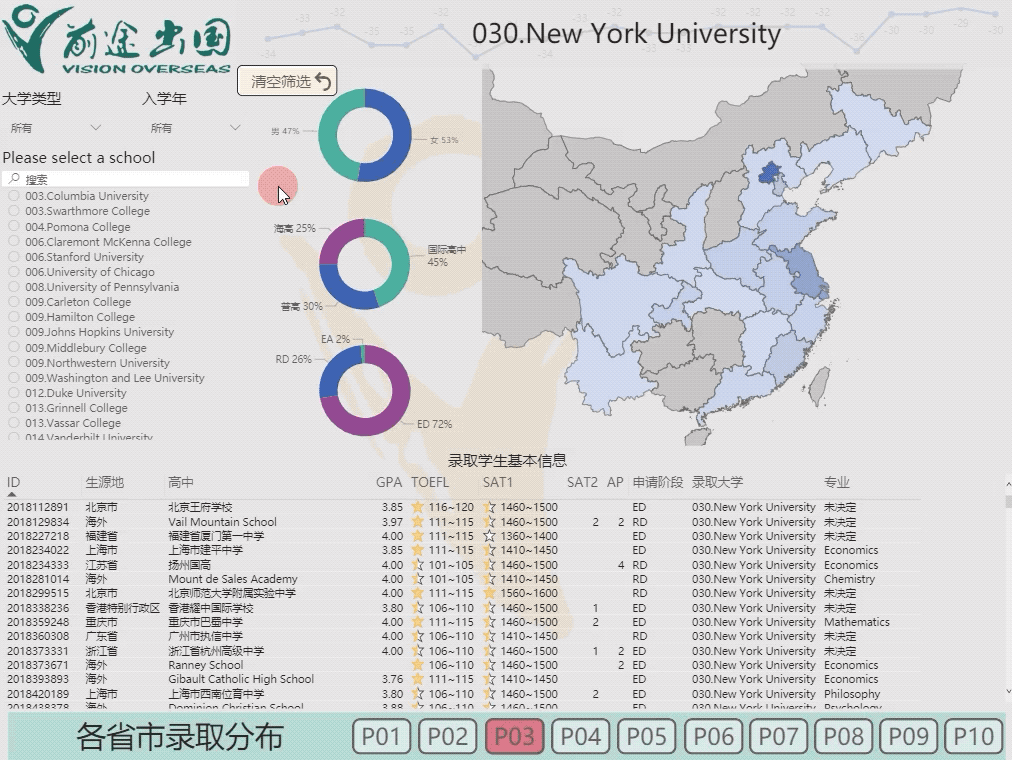
Task: Sort table by GPA column header
Action: pos(389,483)
